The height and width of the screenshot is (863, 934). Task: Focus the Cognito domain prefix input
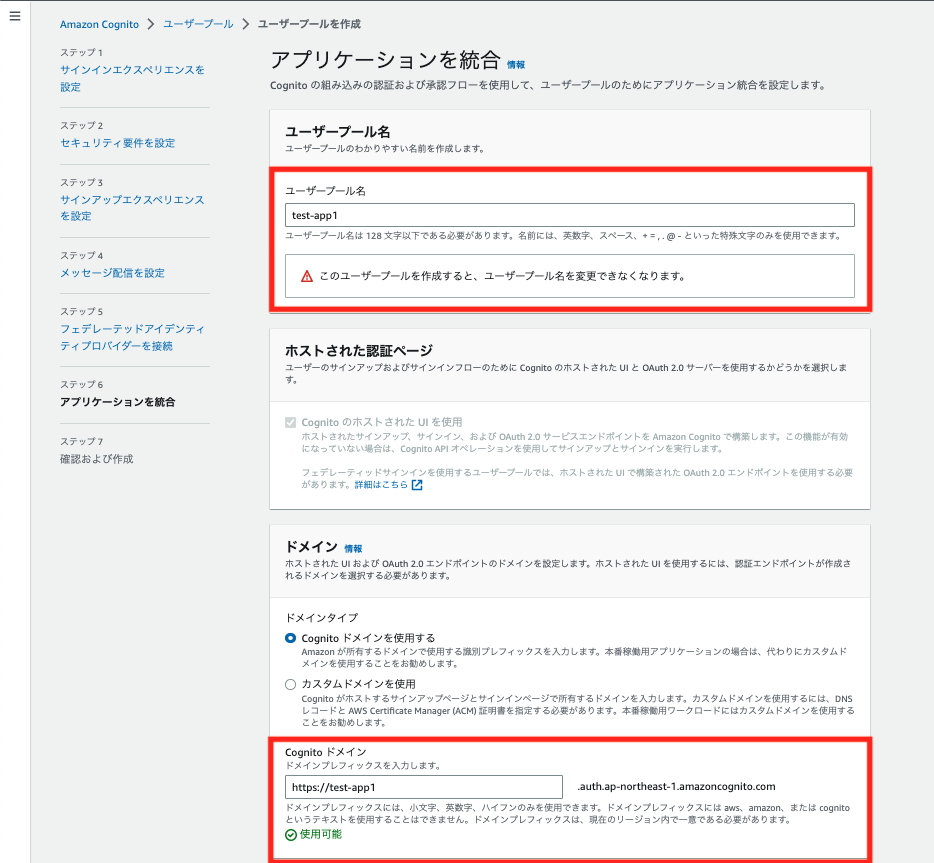(424, 787)
